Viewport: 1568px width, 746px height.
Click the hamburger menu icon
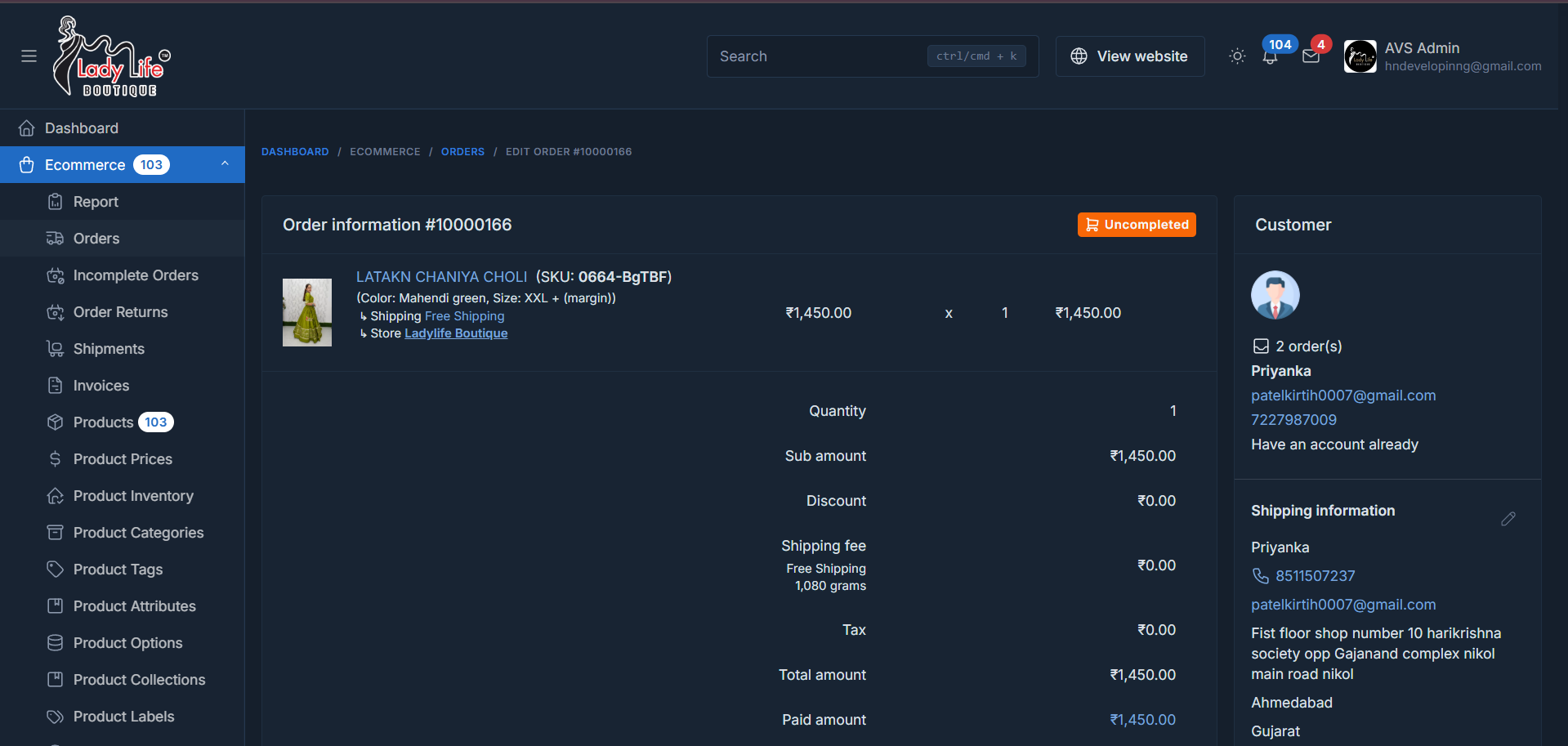tap(29, 56)
